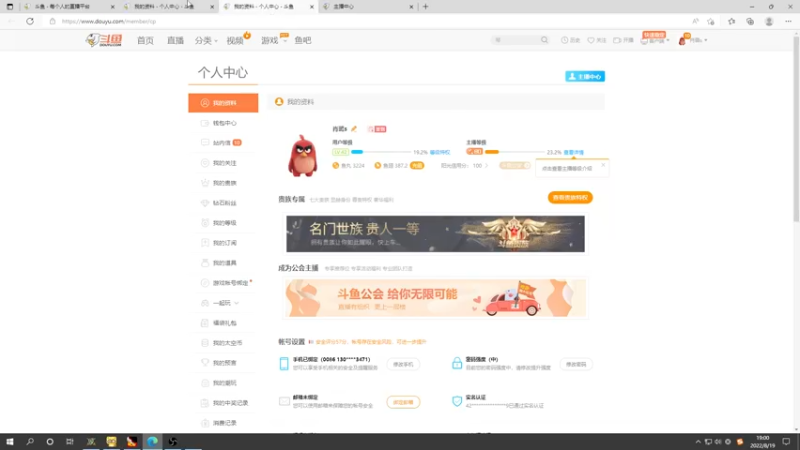Switch to the 主播中心 browser tab
The image size is (800, 450).
[x=367, y=7]
